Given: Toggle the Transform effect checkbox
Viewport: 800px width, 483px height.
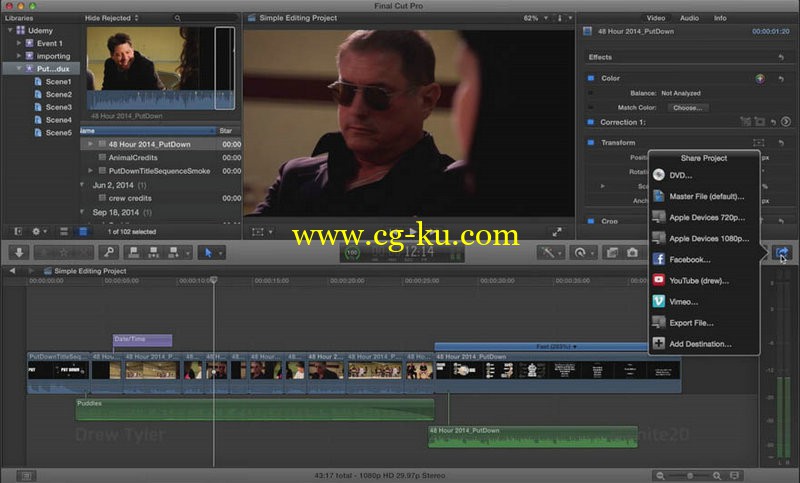Looking at the screenshot, I should click(x=591, y=142).
